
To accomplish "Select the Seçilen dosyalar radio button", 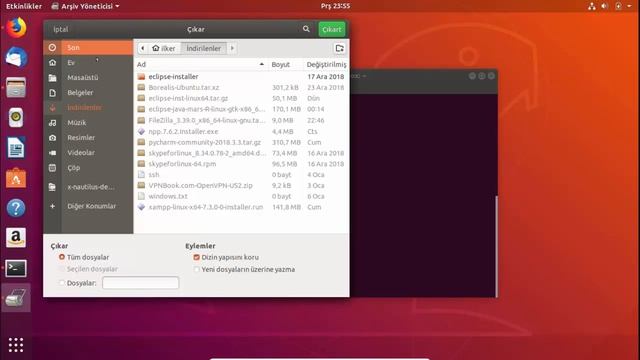I will point(62,269).
